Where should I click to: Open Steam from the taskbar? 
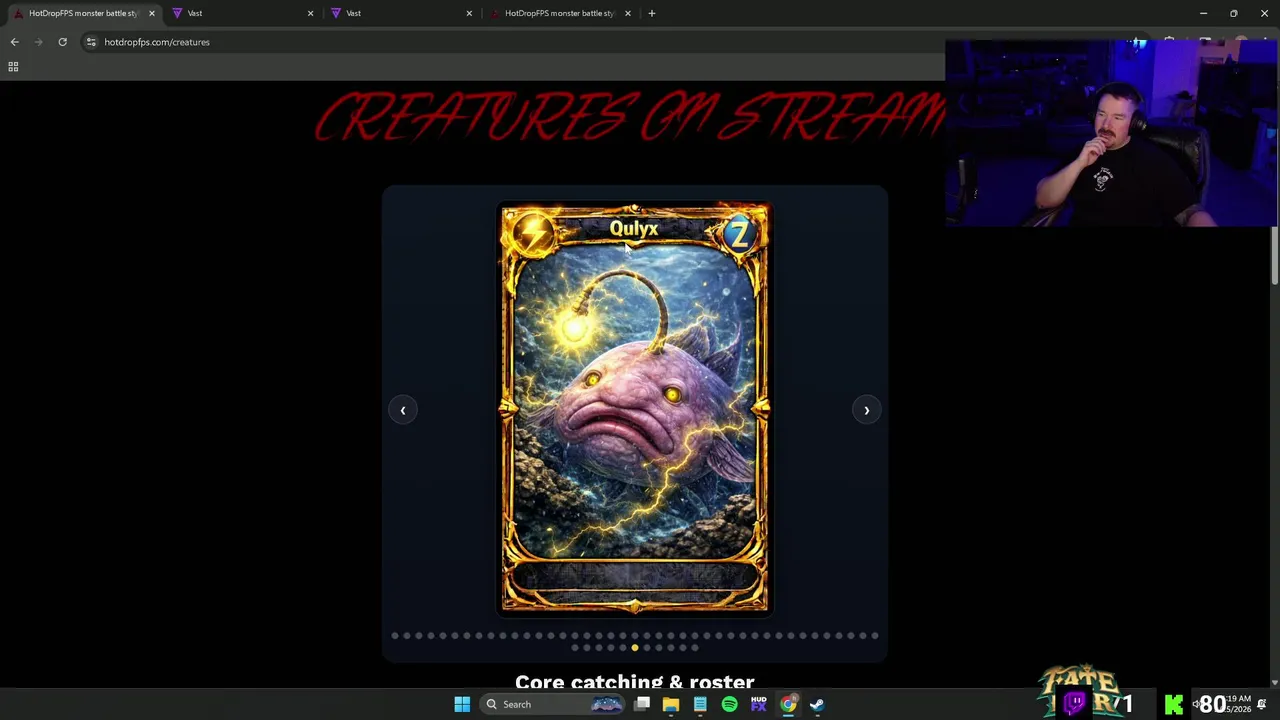pyautogui.click(x=817, y=704)
